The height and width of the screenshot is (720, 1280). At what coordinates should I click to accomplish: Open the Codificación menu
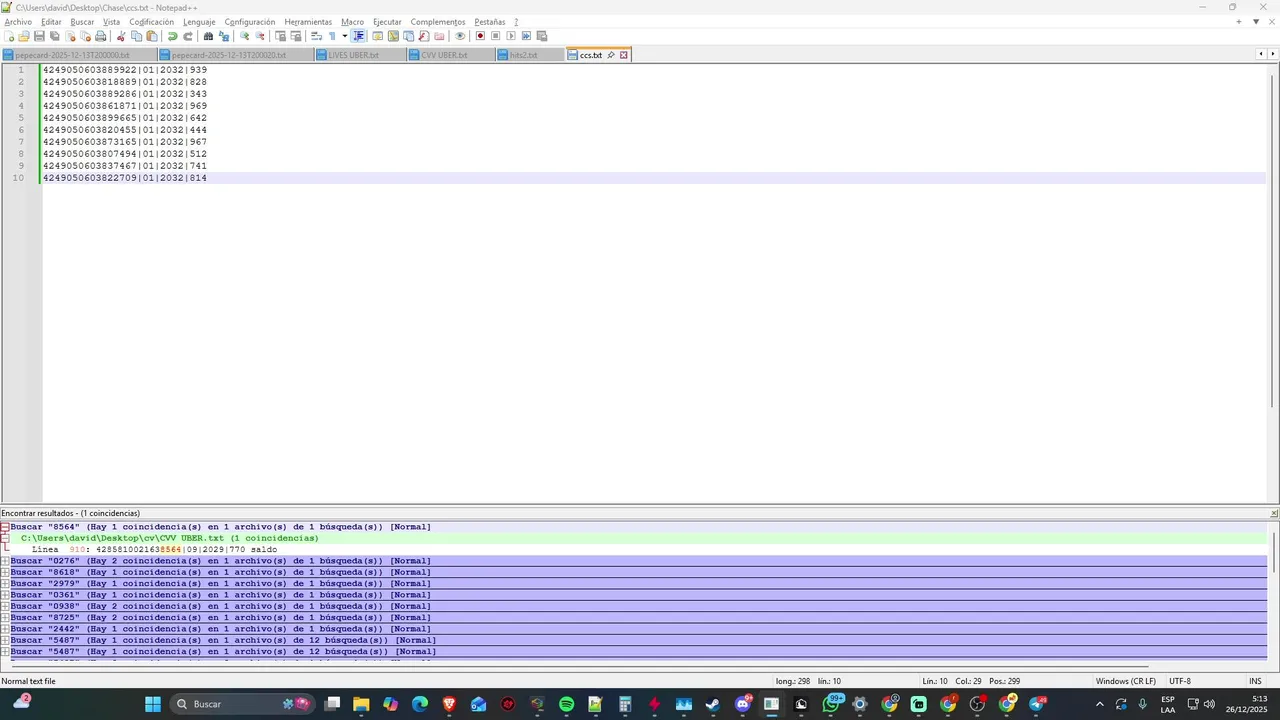[151, 22]
